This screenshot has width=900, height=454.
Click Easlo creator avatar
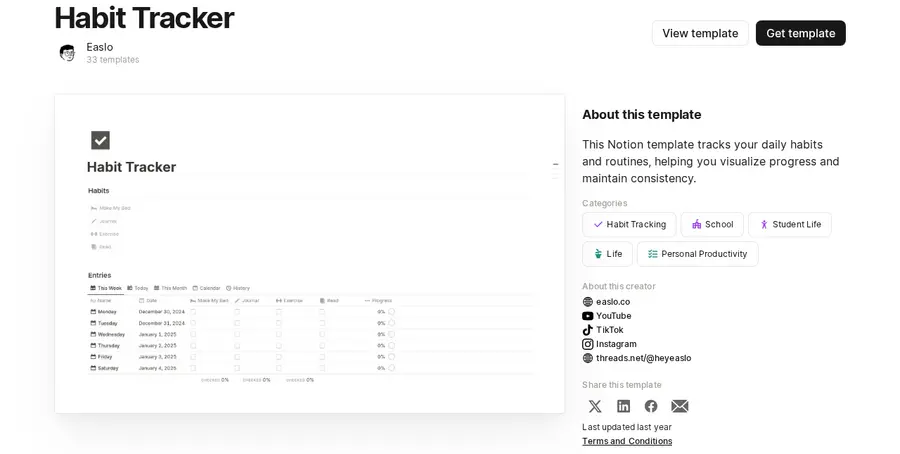click(68, 53)
